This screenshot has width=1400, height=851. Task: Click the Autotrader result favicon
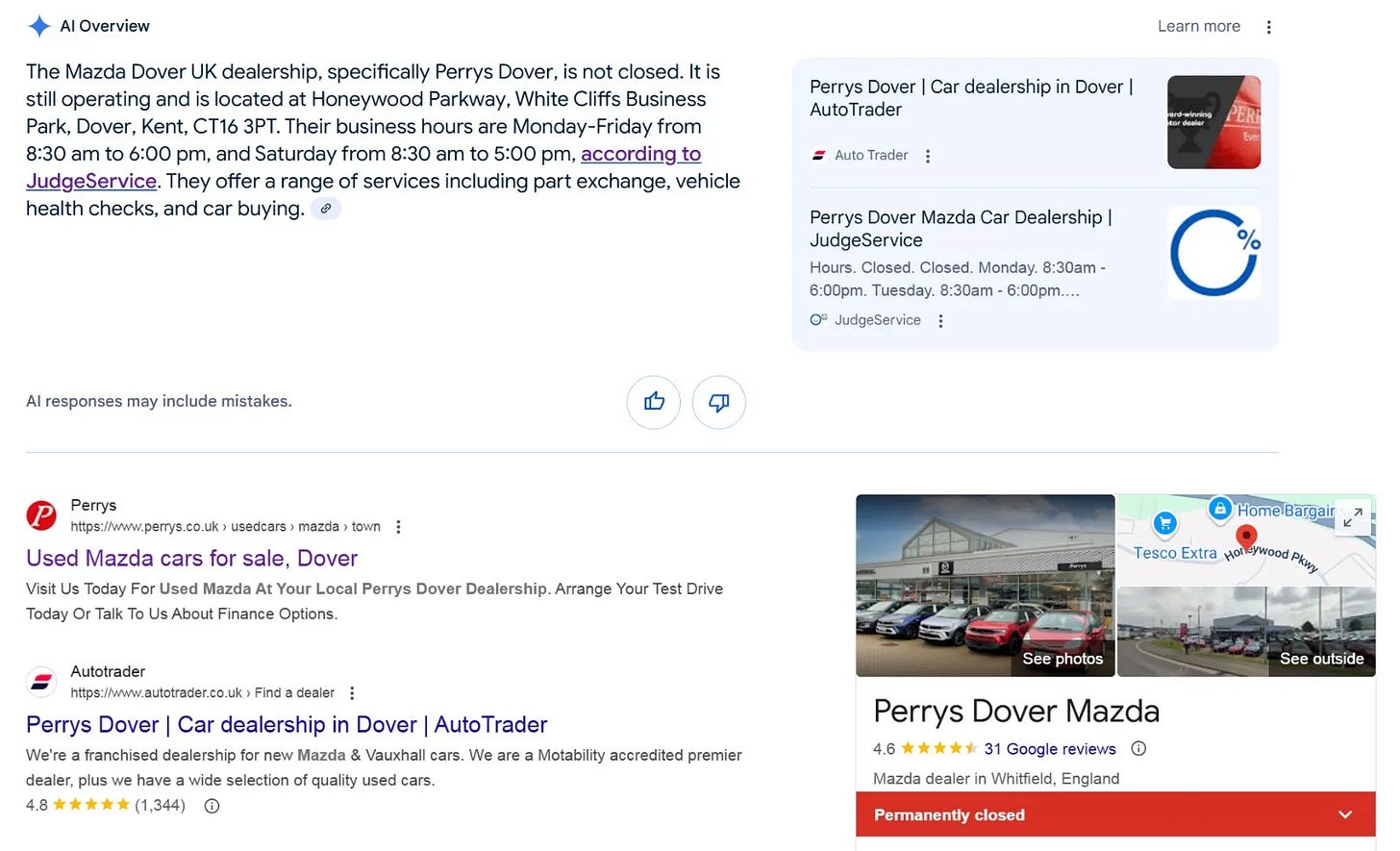(x=40, y=682)
